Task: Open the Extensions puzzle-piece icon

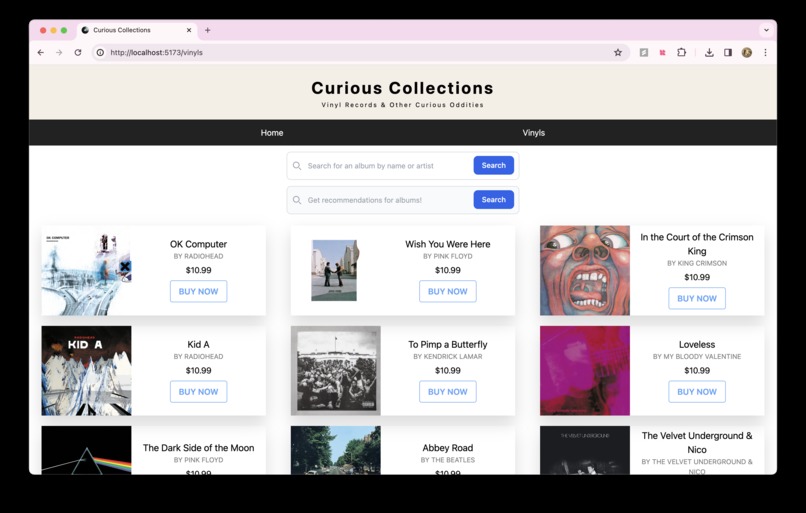Action: point(682,52)
